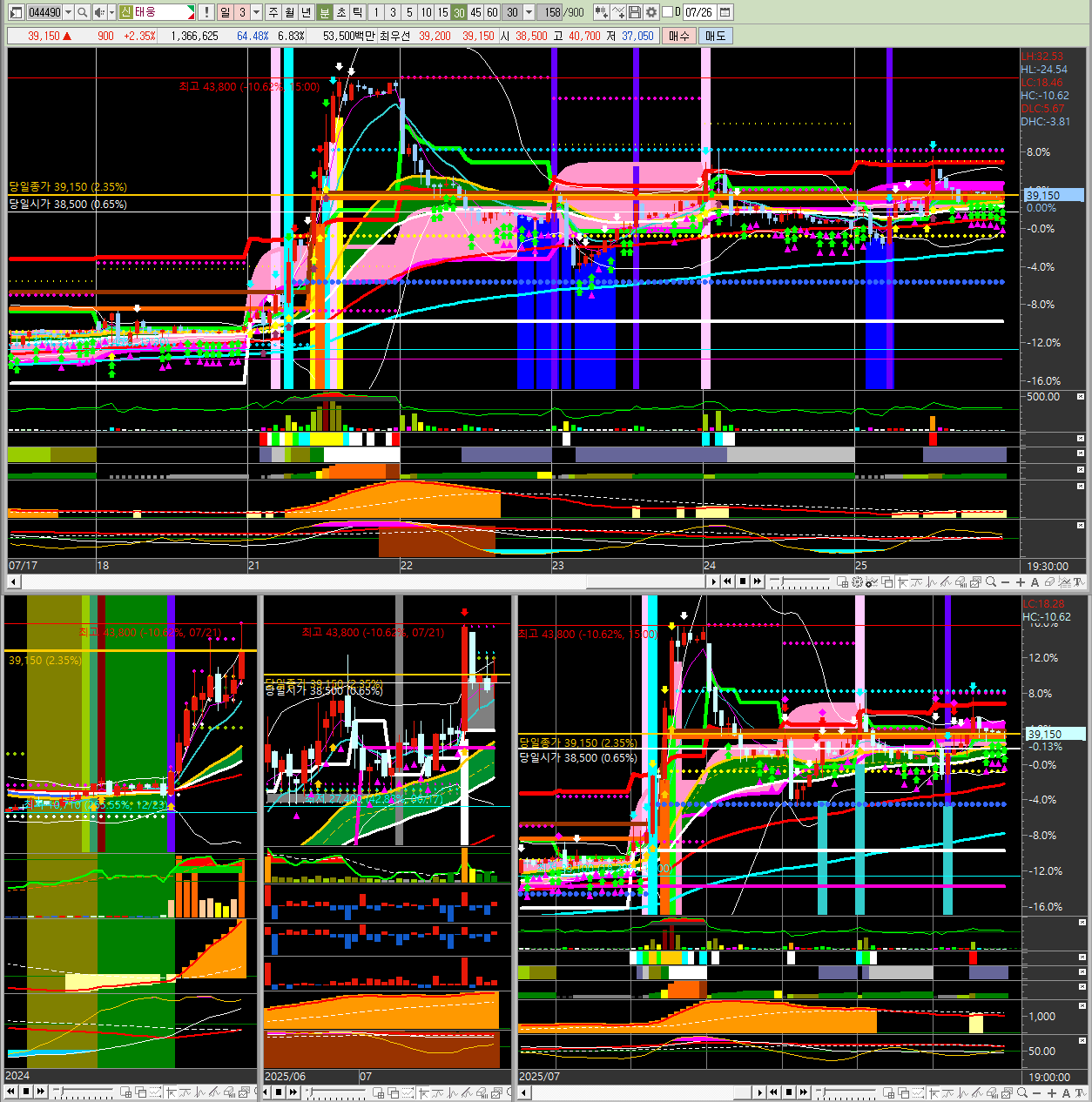Image resolution: width=1092 pixels, height=1102 pixels.
Task: Stop replay in the bottom-middle chart pane
Action: (279, 1092)
